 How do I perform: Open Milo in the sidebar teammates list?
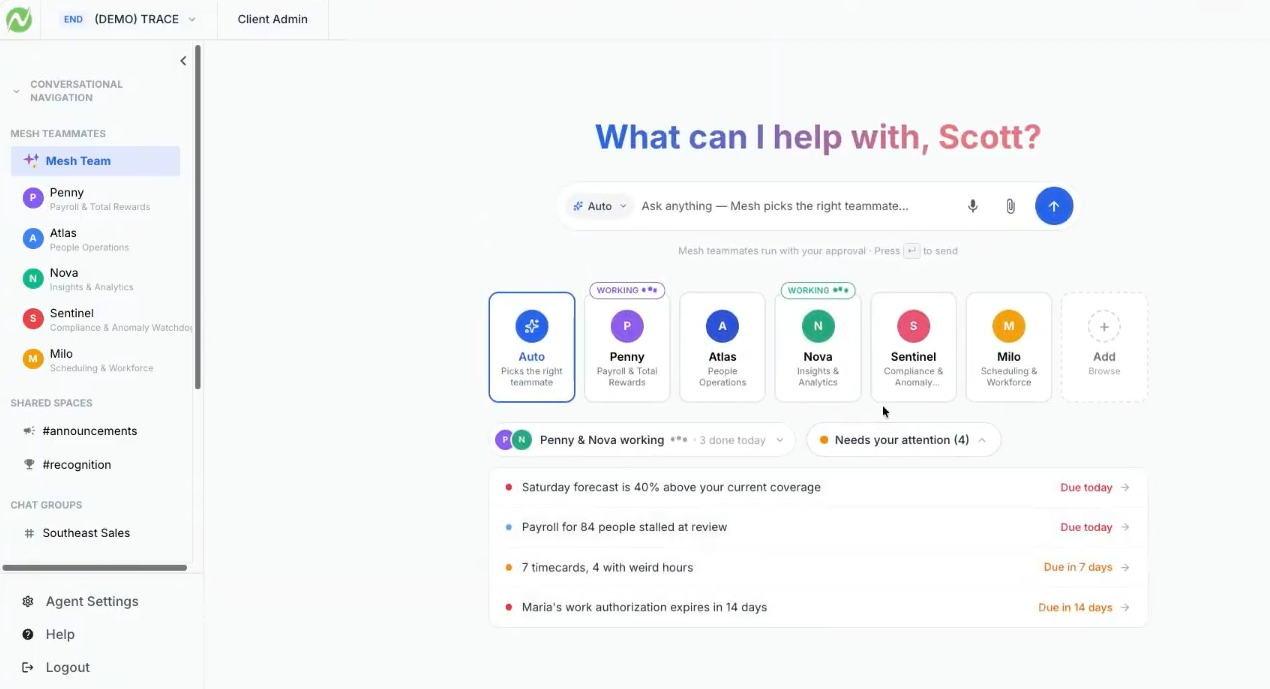point(96,360)
